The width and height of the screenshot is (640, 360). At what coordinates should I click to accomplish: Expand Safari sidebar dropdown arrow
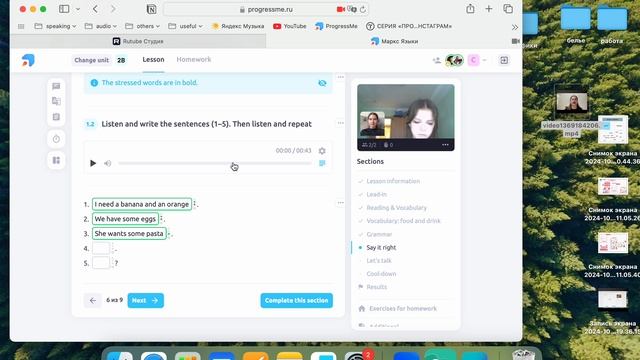[x=78, y=9]
